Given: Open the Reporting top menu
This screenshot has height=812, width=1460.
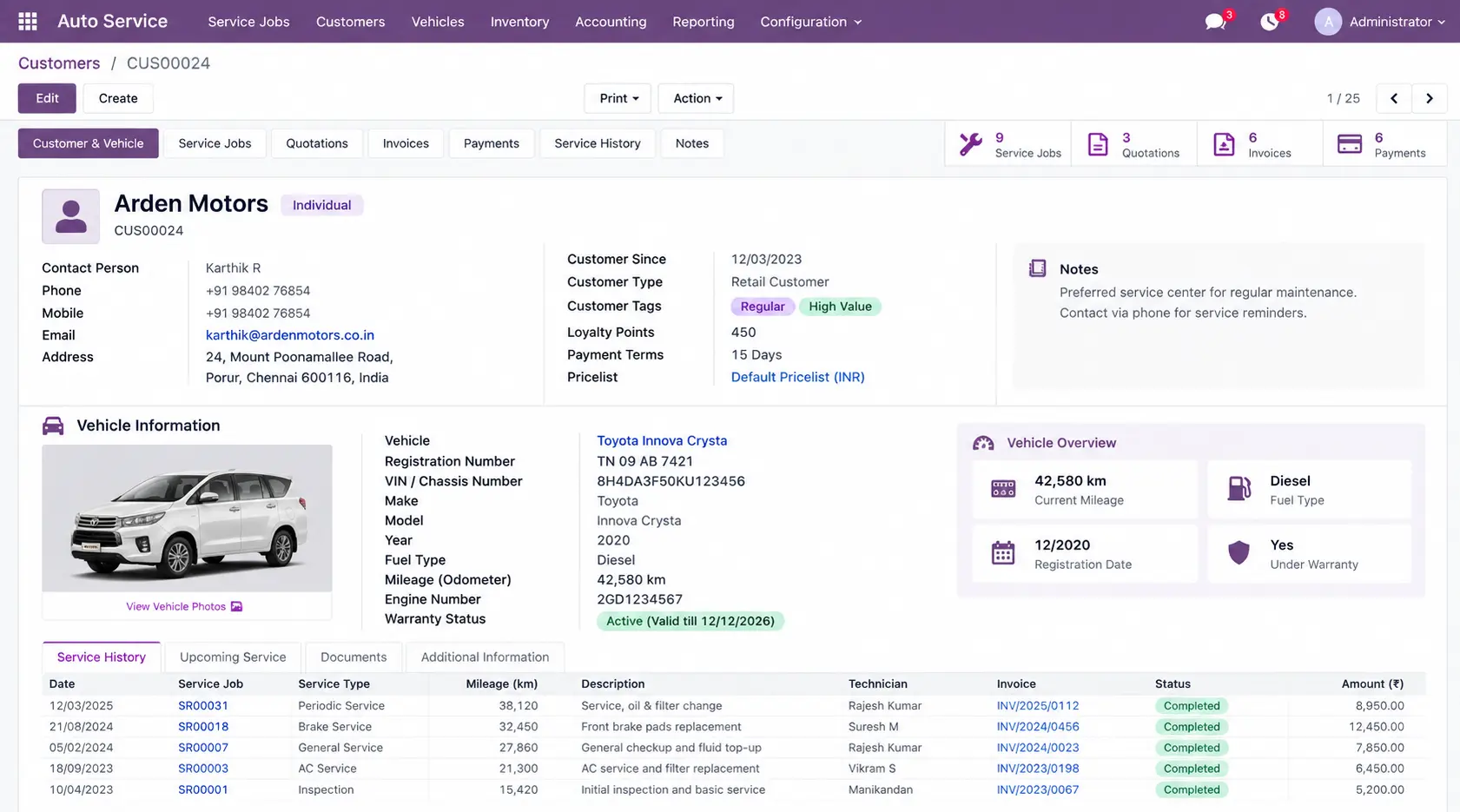Looking at the screenshot, I should point(704,22).
